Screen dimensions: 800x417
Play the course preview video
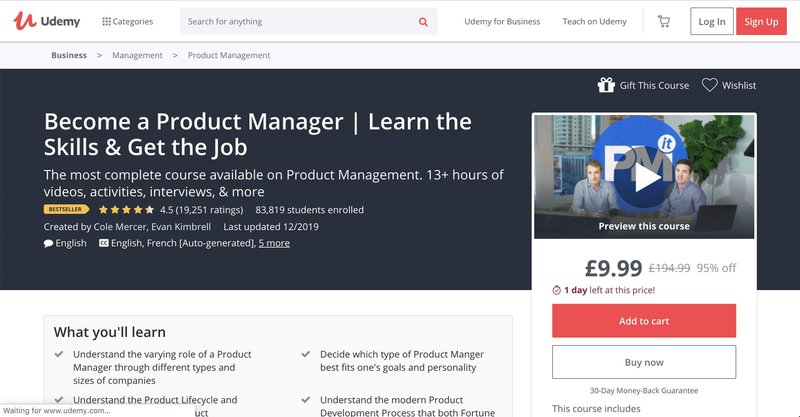point(644,177)
